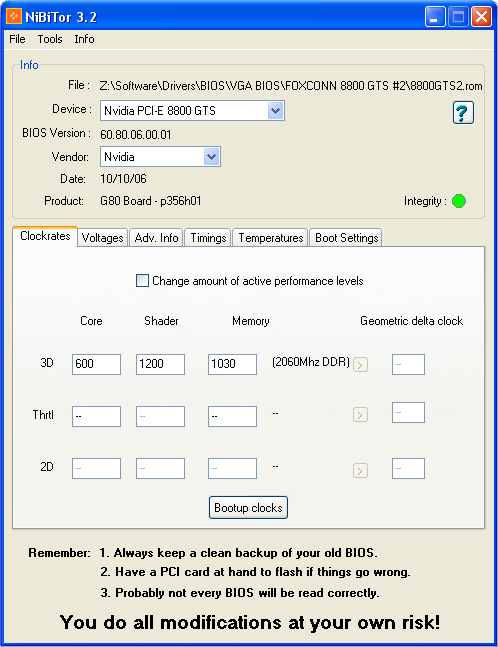Open the File menu
The height and width of the screenshot is (647, 498).
pos(17,39)
